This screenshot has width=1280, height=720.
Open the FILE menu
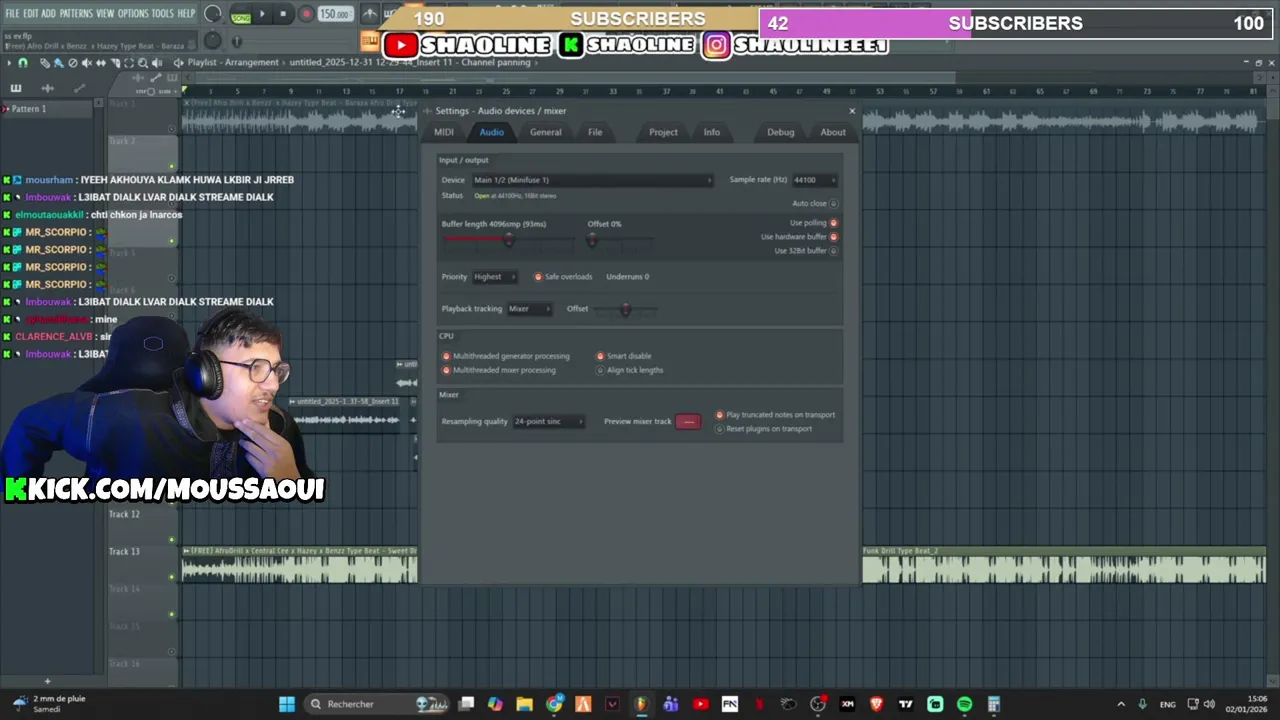click(x=12, y=14)
